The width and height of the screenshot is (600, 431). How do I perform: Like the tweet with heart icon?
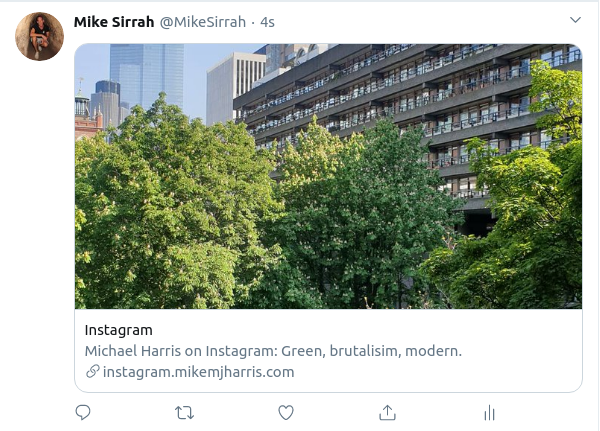pos(286,413)
